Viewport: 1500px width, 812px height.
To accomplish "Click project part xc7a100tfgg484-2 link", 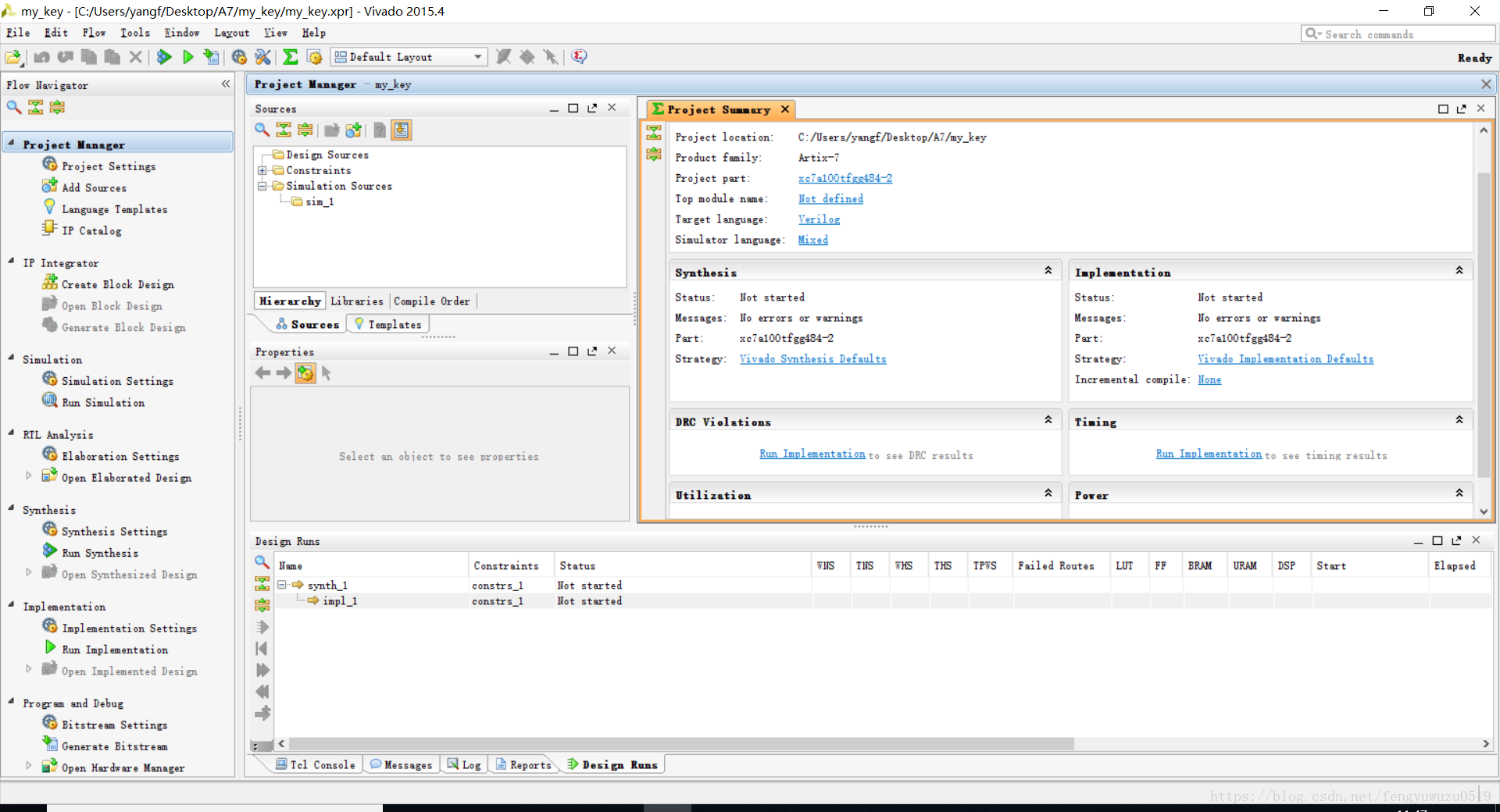I will point(845,178).
